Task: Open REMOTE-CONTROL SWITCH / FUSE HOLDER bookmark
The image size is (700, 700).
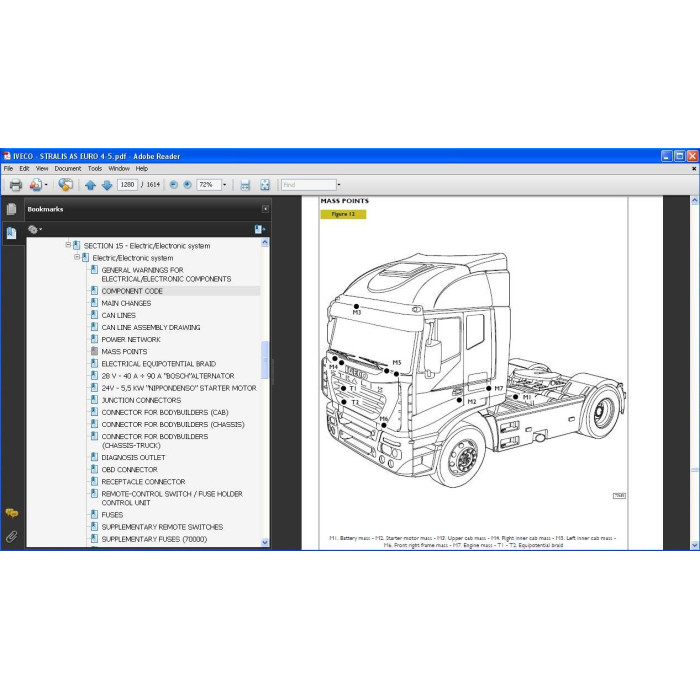Action: (172, 498)
